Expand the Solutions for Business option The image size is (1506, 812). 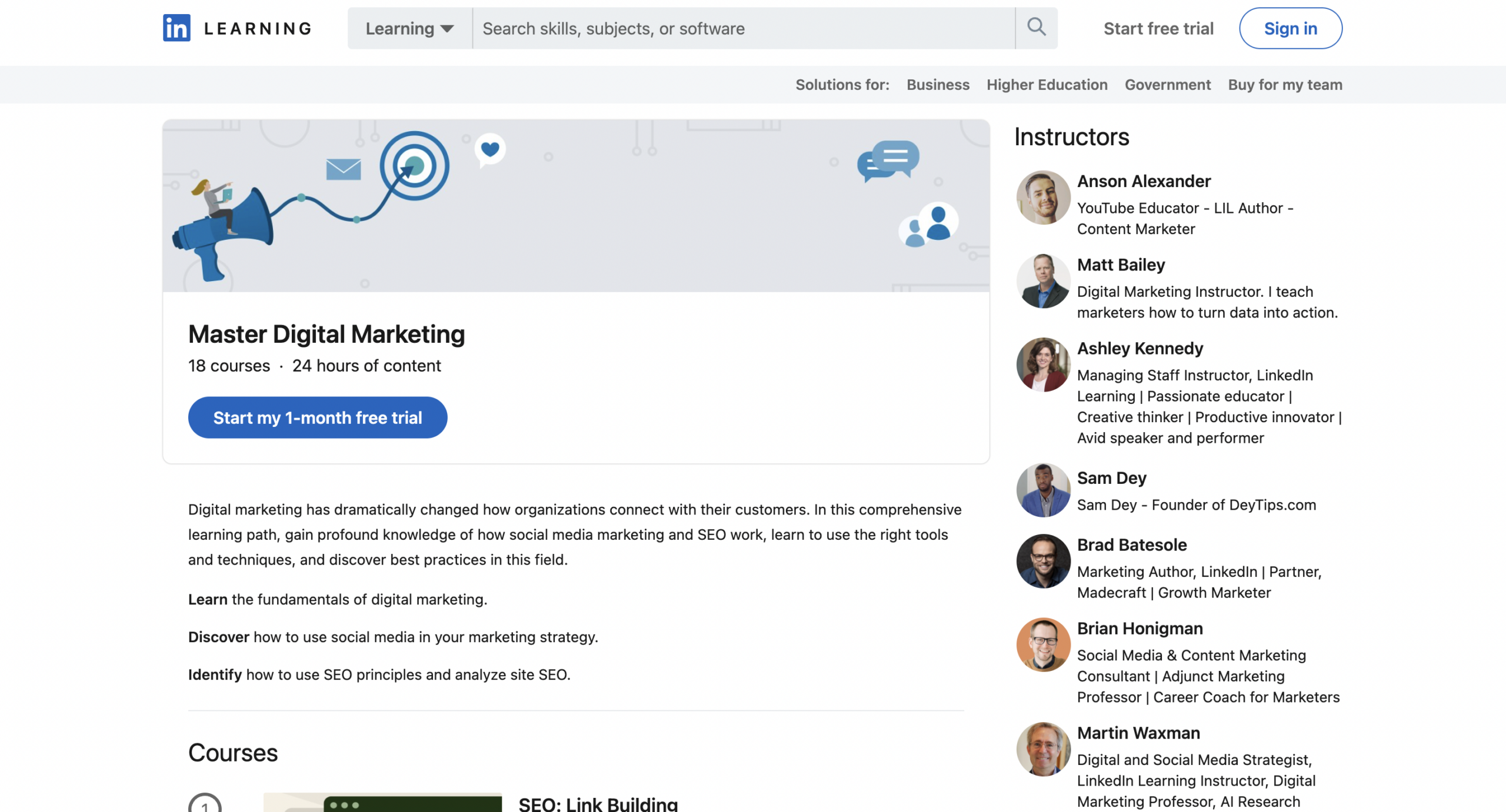click(937, 84)
